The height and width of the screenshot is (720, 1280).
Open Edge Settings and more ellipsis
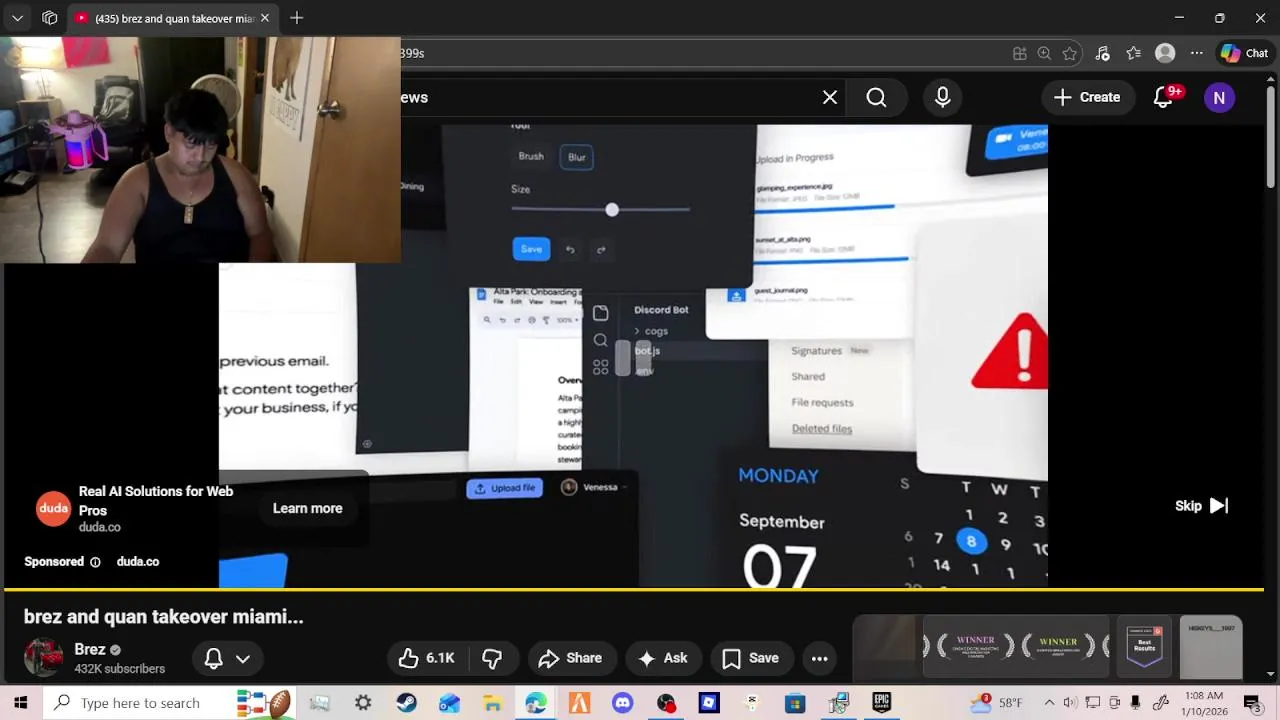1196,53
